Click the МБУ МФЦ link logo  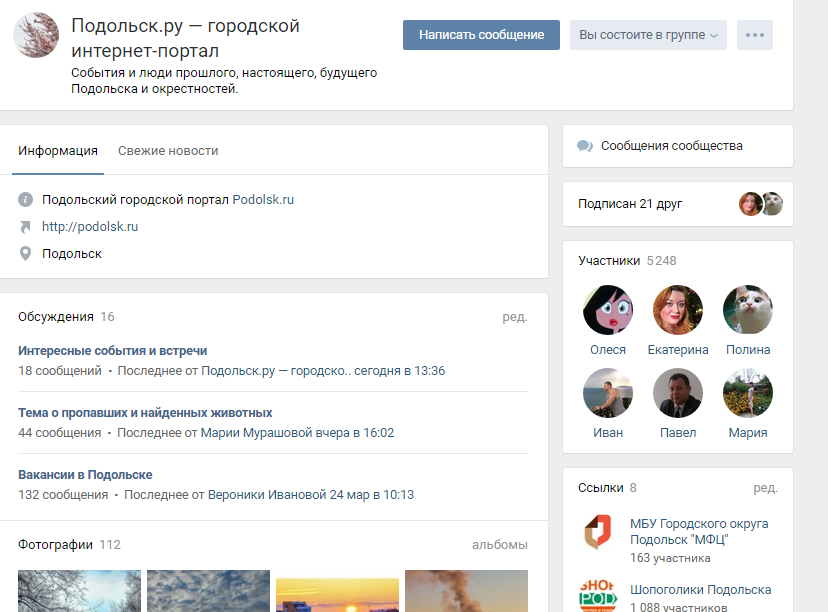coord(600,533)
